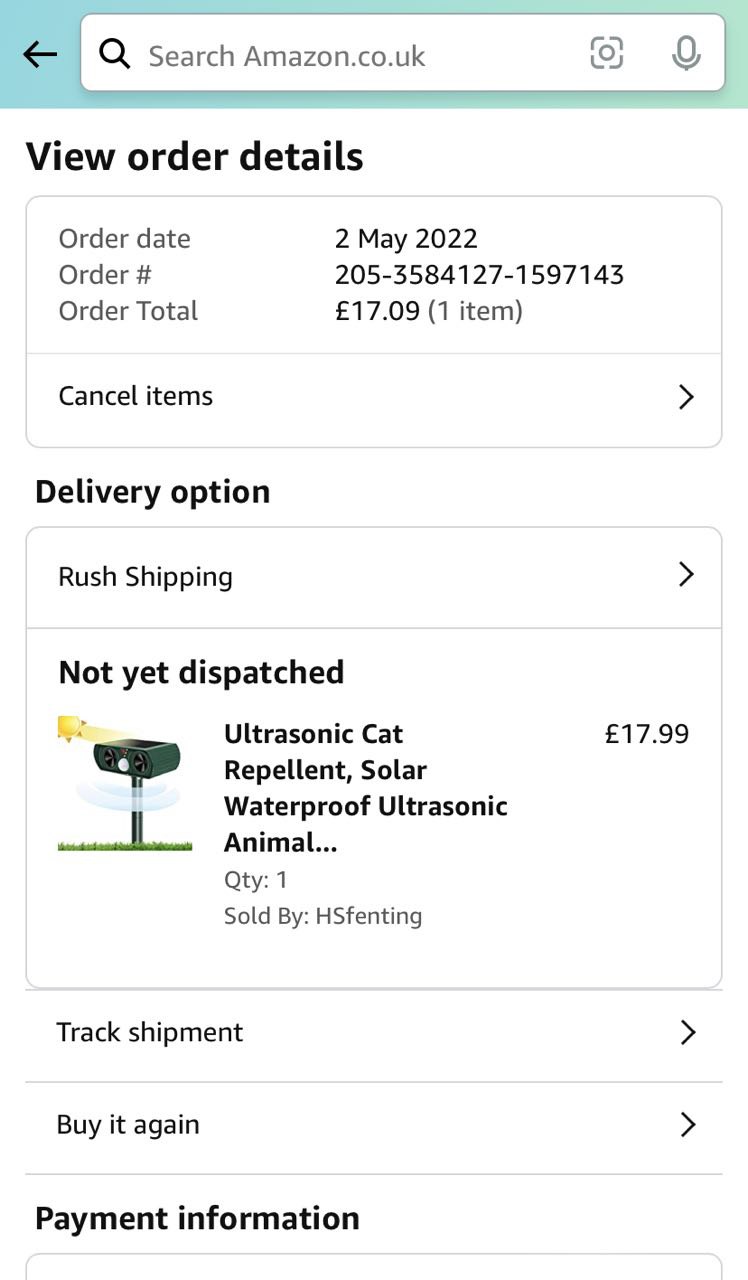Expand the Rush Shipping chevron
Image resolution: width=748 pixels, height=1280 pixels.
pos(686,575)
